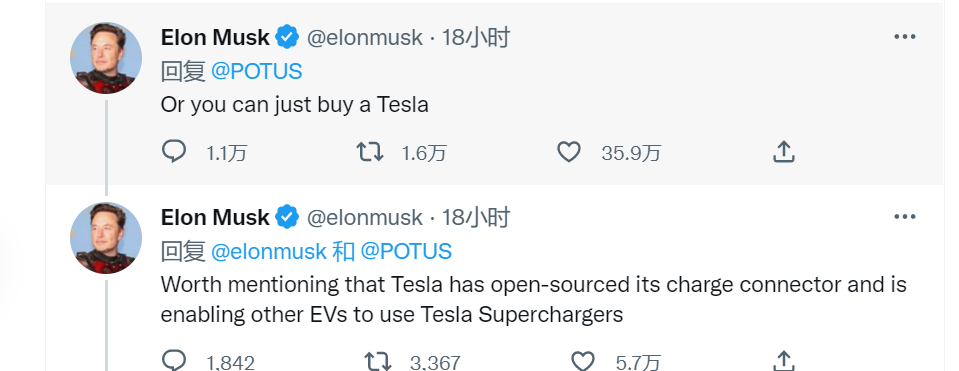
Task: Open Elon Musk avatar in second tweet
Action: point(106,238)
